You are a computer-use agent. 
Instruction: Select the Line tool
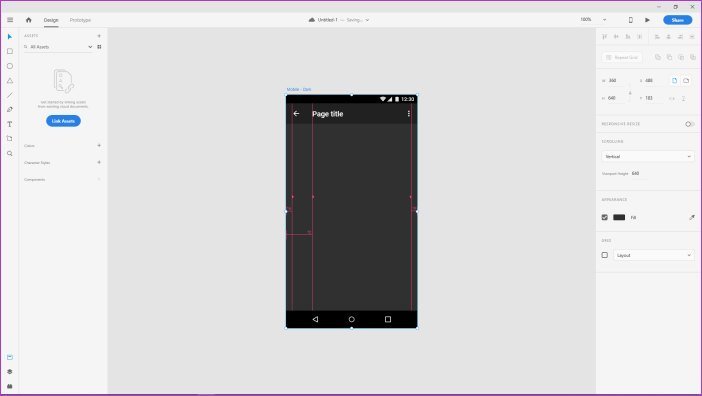point(10,95)
